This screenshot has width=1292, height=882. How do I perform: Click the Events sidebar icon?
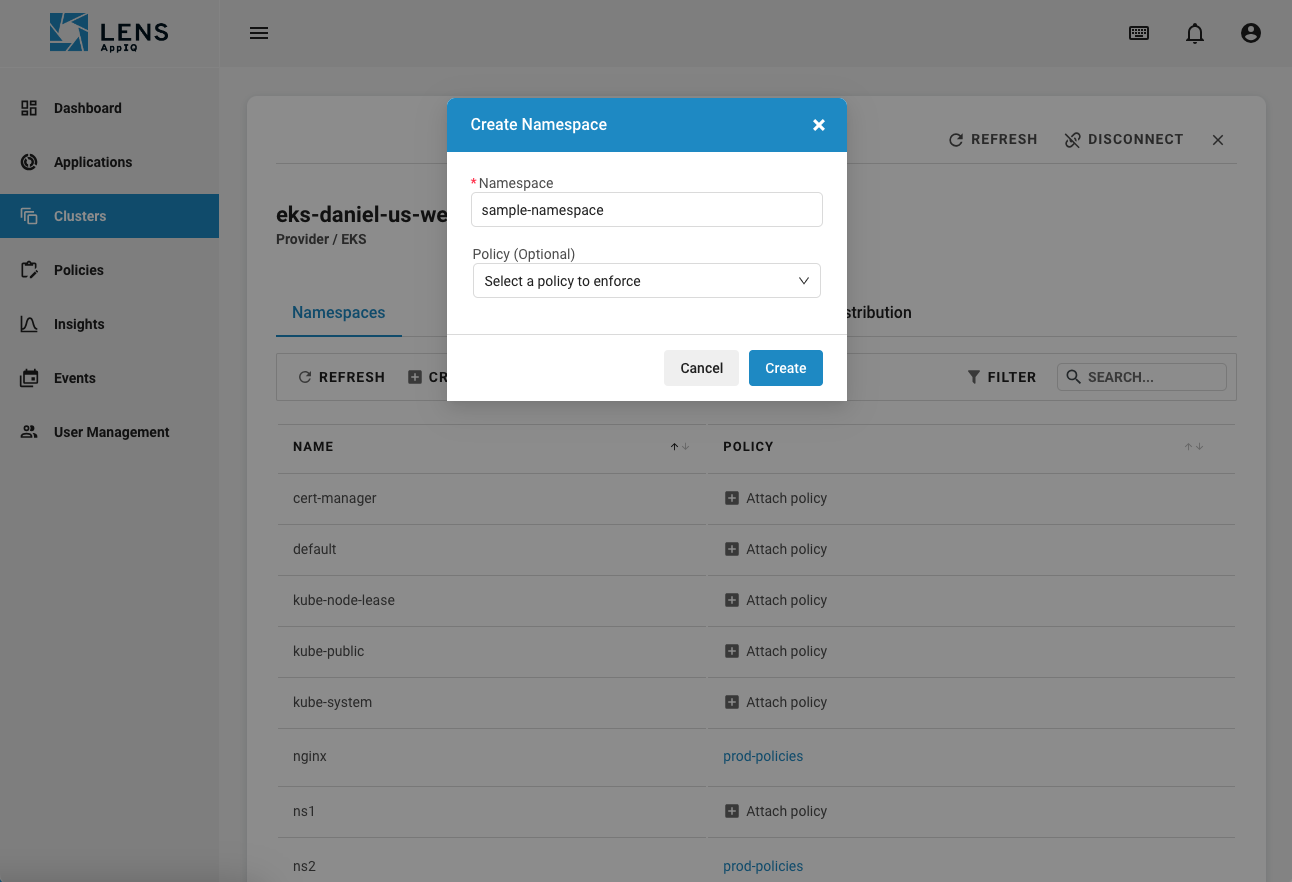click(x=29, y=378)
